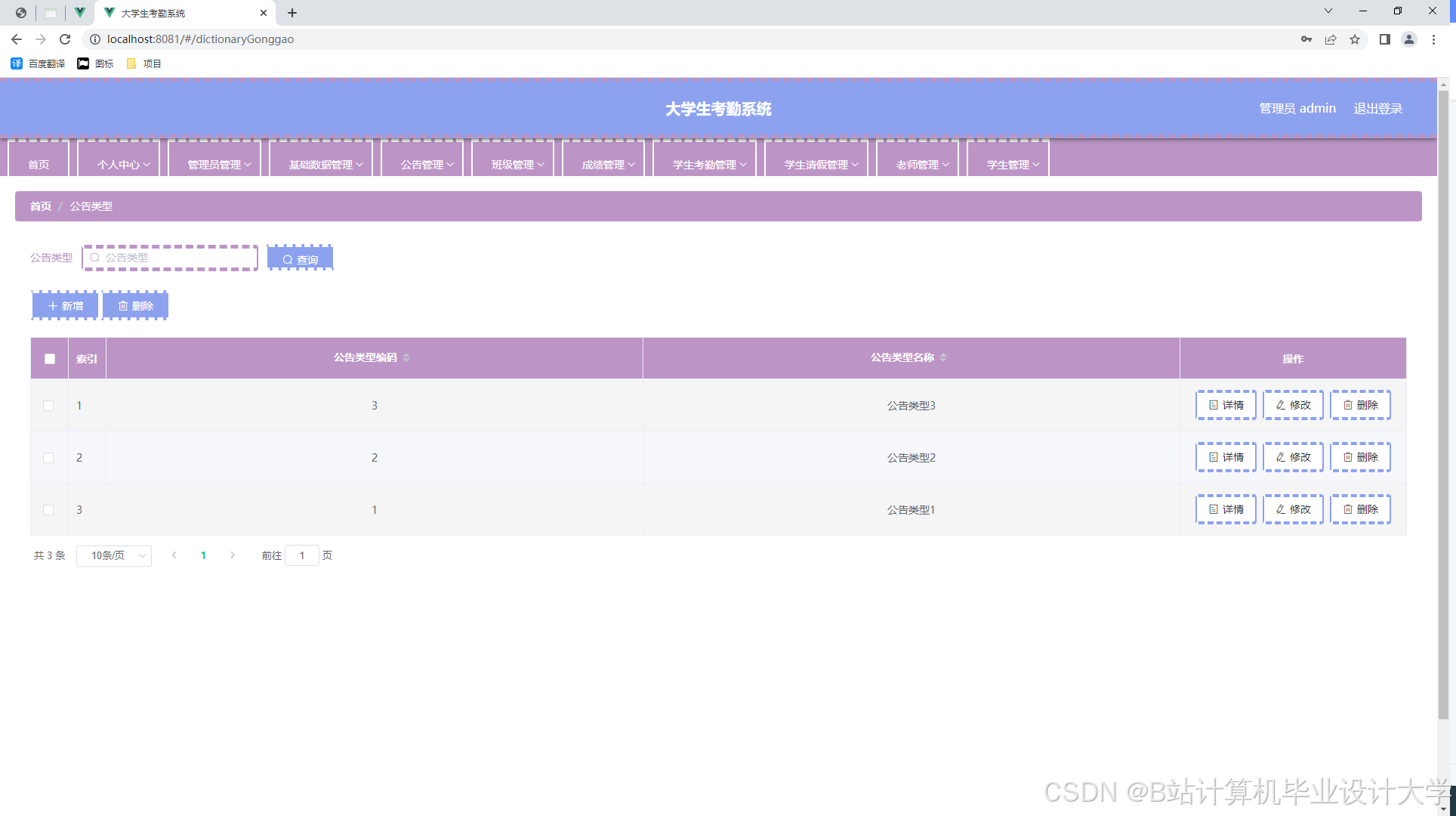Sort by 公告类型名称 column arrows
Viewport: 1456px width, 816px height.
point(943,357)
